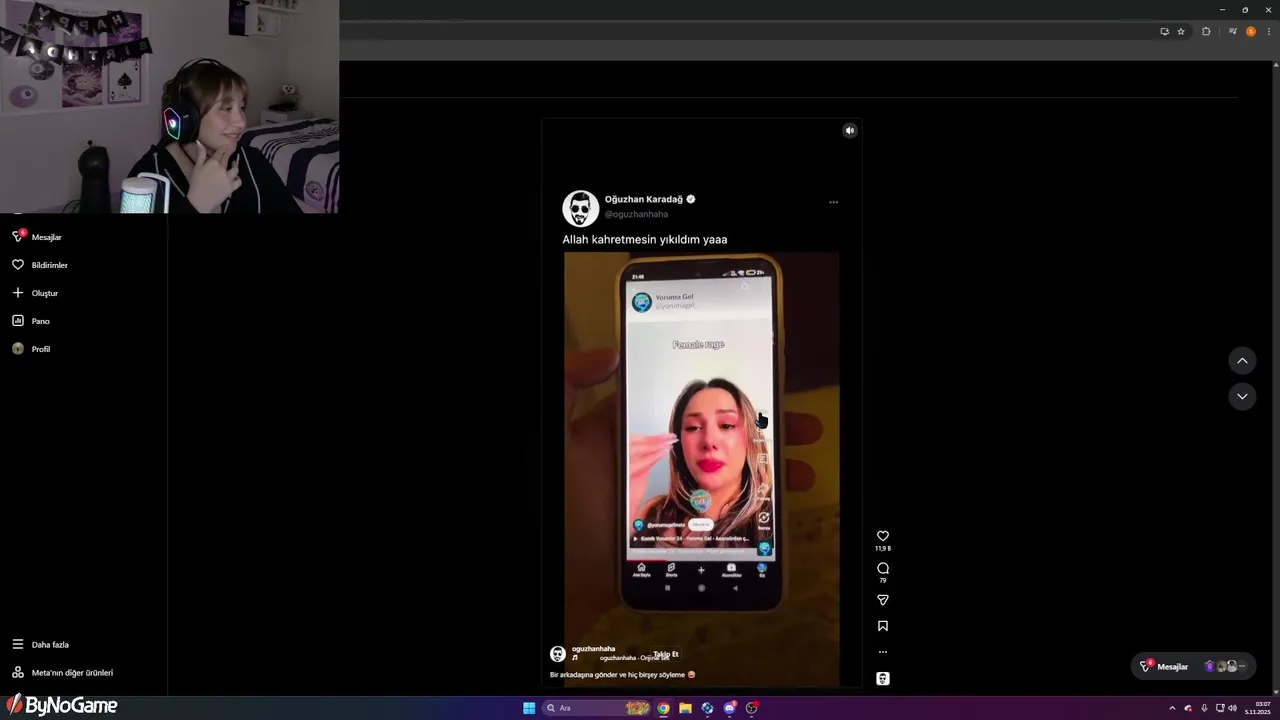Screen dimensions: 1280x720
Task: Click the reel comment count 79
Action: point(883,581)
